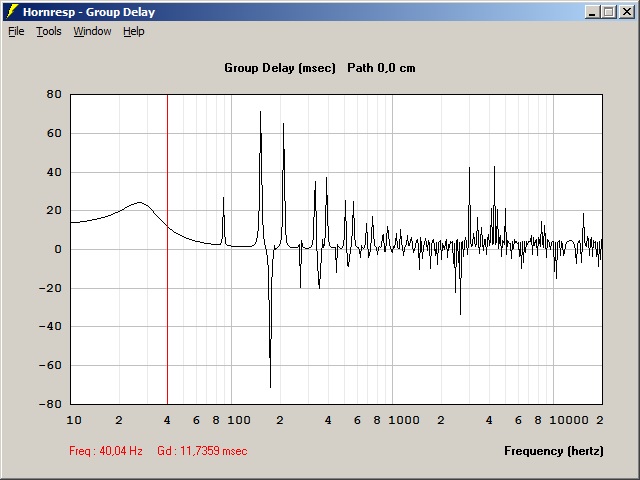The height and width of the screenshot is (480, 640).
Task: Click the 'Gd : 11,7359 msec' readout
Action: tap(202, 451)
